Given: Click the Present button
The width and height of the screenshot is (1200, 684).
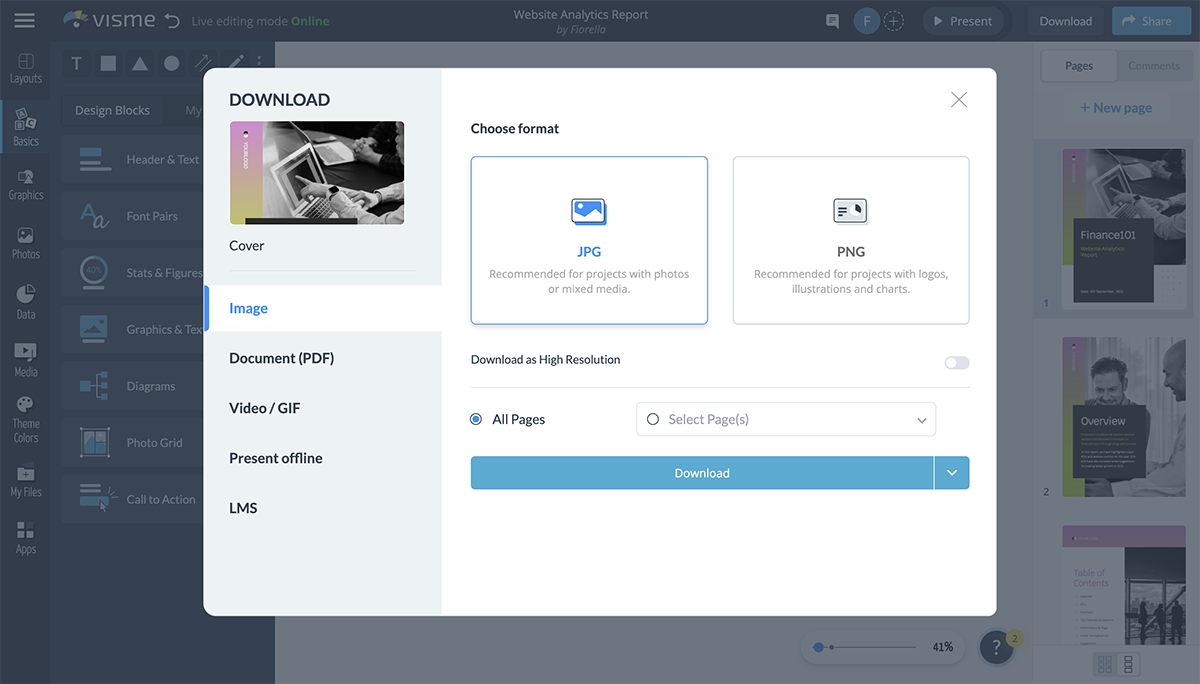Looking at the screenshot, I should tap(962, 21).
